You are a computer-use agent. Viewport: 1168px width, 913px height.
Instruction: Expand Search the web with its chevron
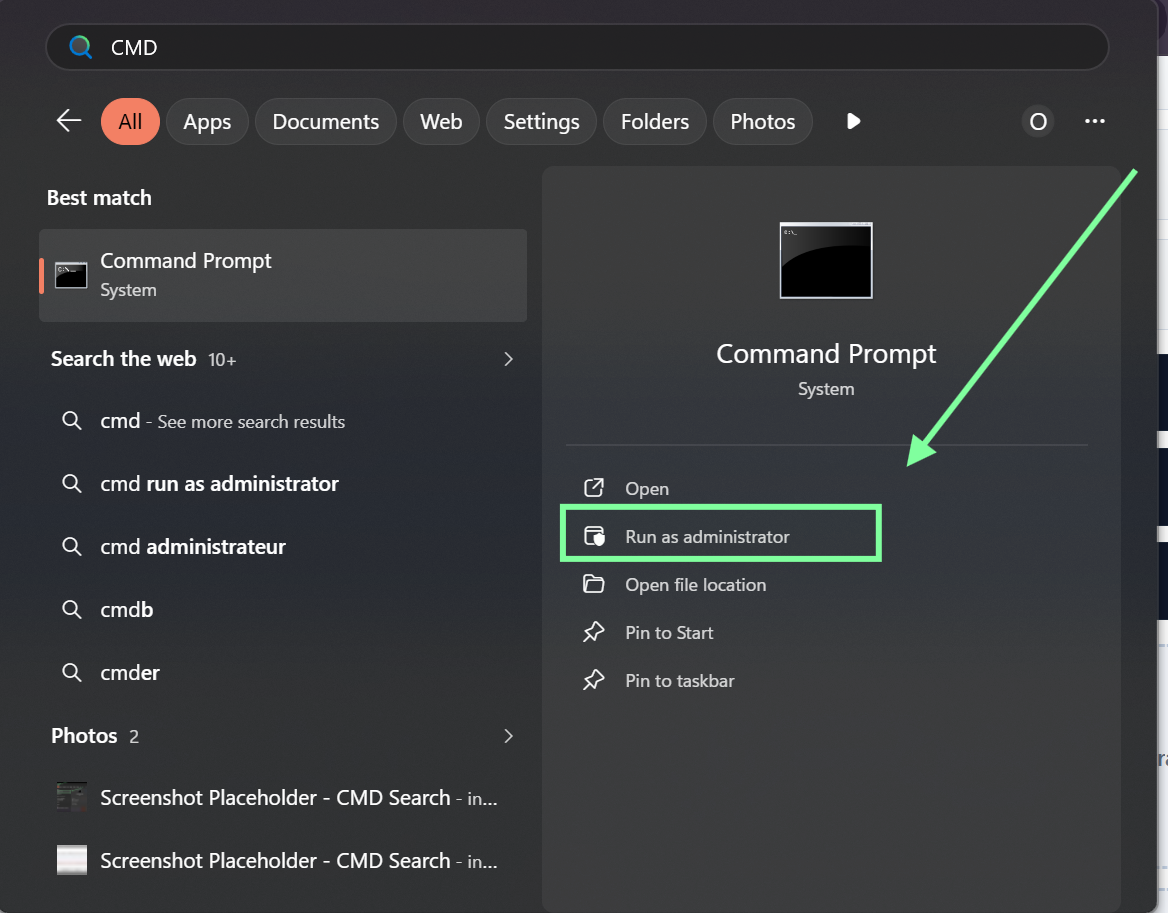pos(508,359)
